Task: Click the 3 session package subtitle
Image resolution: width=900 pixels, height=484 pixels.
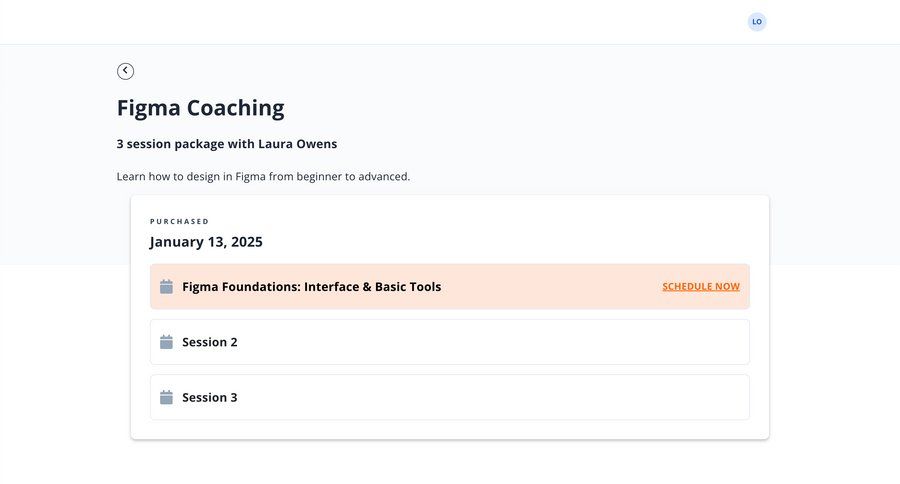Action: click(226, 144)
